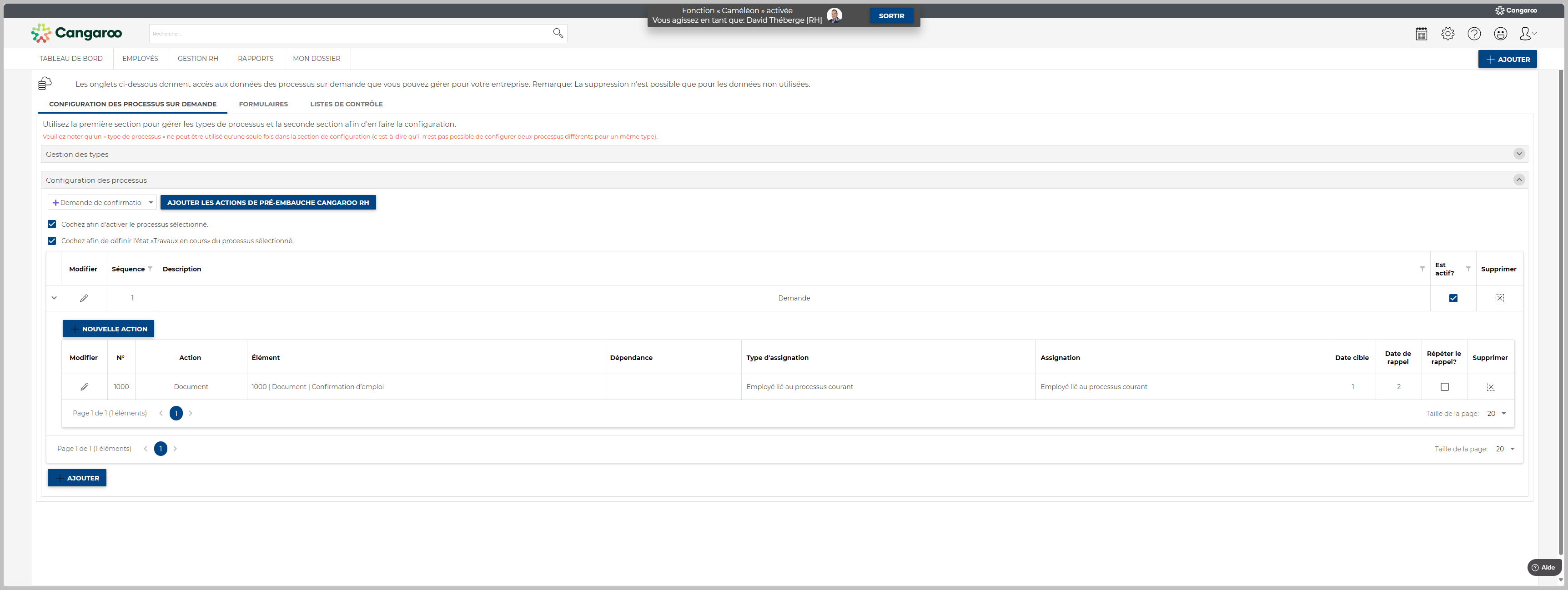Open Demande de confirmation process dropdown
Image resolution: width=1568 pixels, height=590 pixels.
point(102,203)
